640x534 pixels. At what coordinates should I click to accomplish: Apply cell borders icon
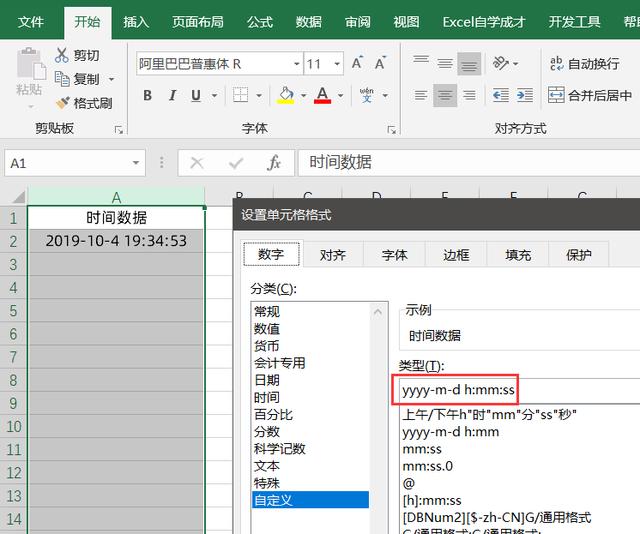(x=240, y=96)
